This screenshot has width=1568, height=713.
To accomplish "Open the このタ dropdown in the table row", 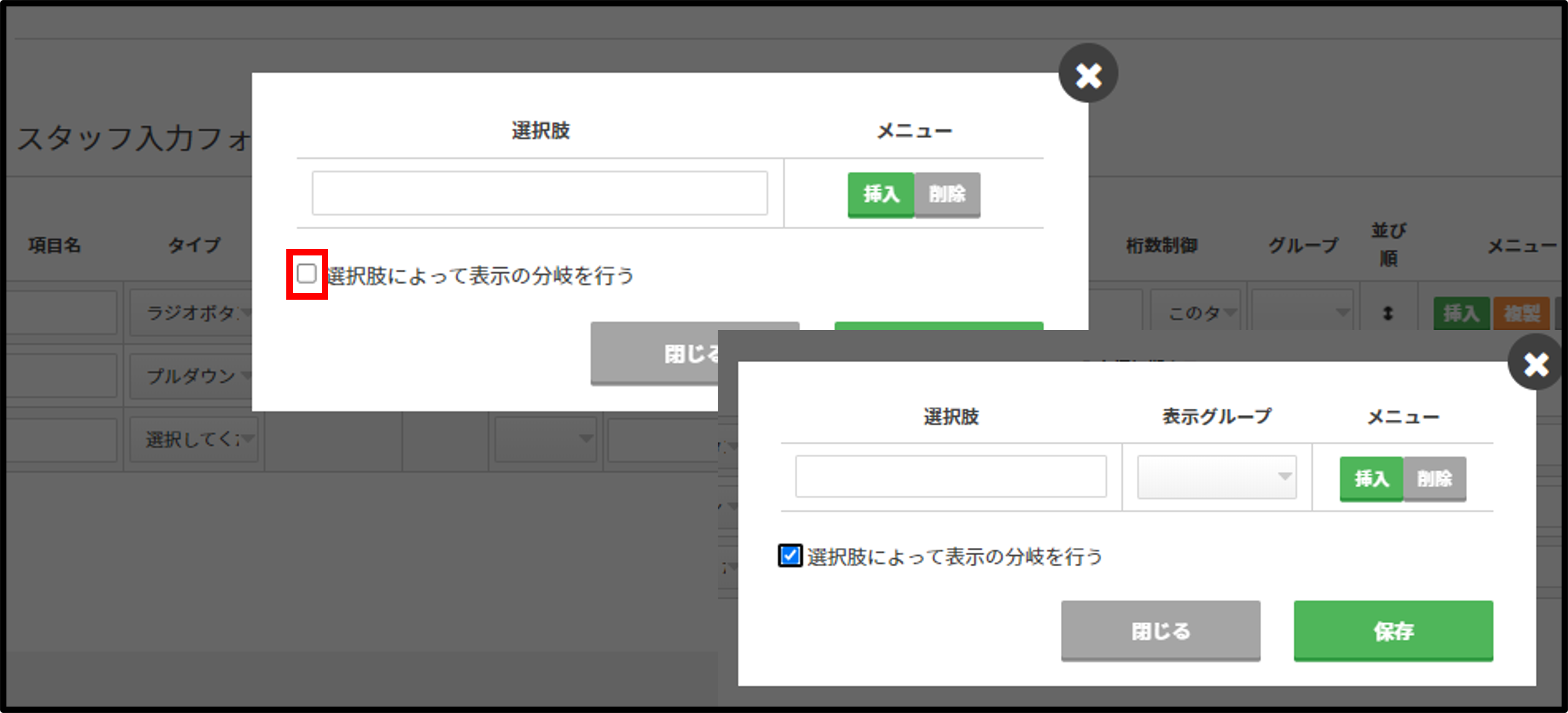I will coord(1195,310).
